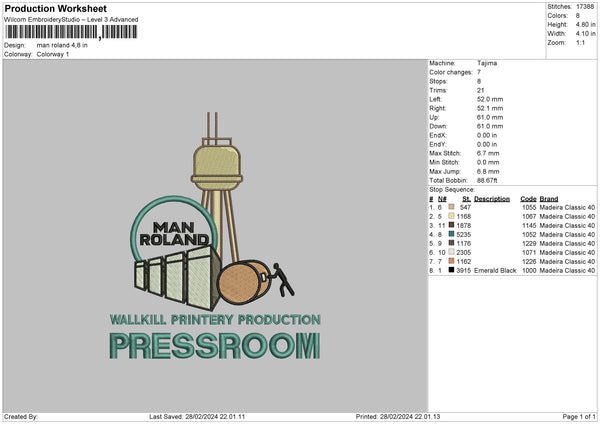Image resolution: width=600 pixels, height=424 pixels.
Task: Click the 'St.' column header
Action: [x=466, y=199]
